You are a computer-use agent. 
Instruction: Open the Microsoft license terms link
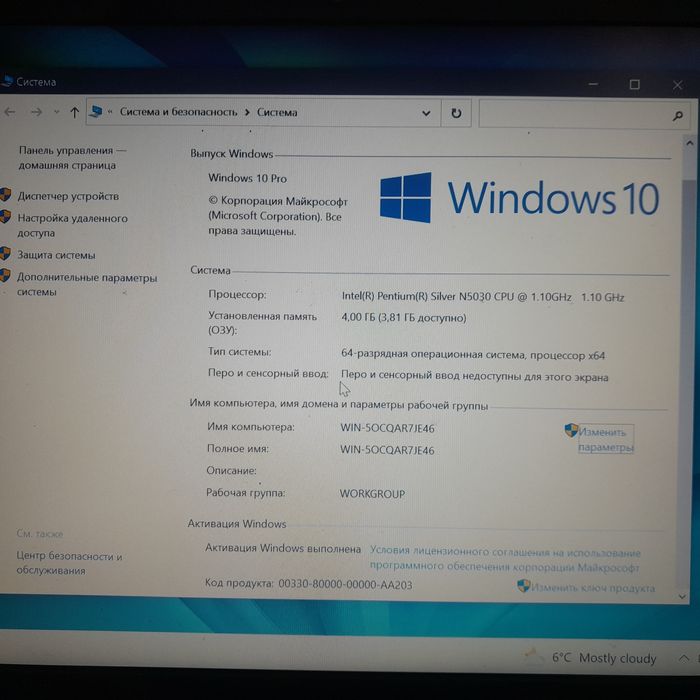click(x=505, y=559)
